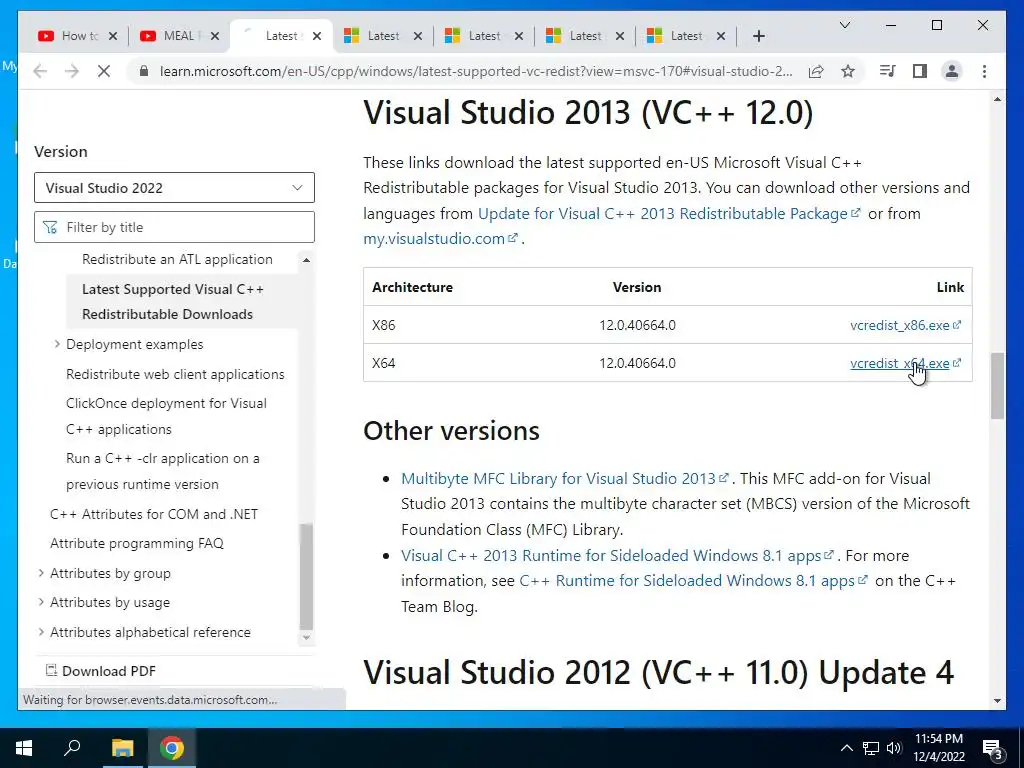Open Multibyte MFC Library for VS 2013 link
This screenshot has height=768, width=1024.
coord(564,478)
